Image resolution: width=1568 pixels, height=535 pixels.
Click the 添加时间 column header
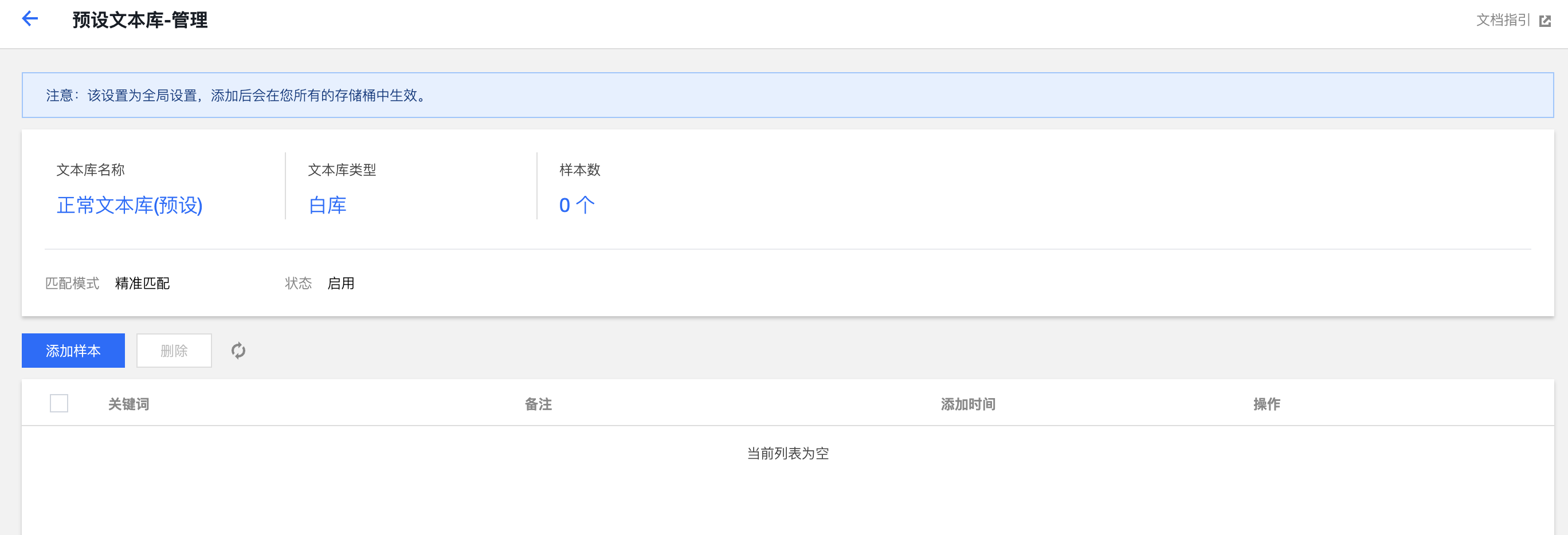(968, 404)
